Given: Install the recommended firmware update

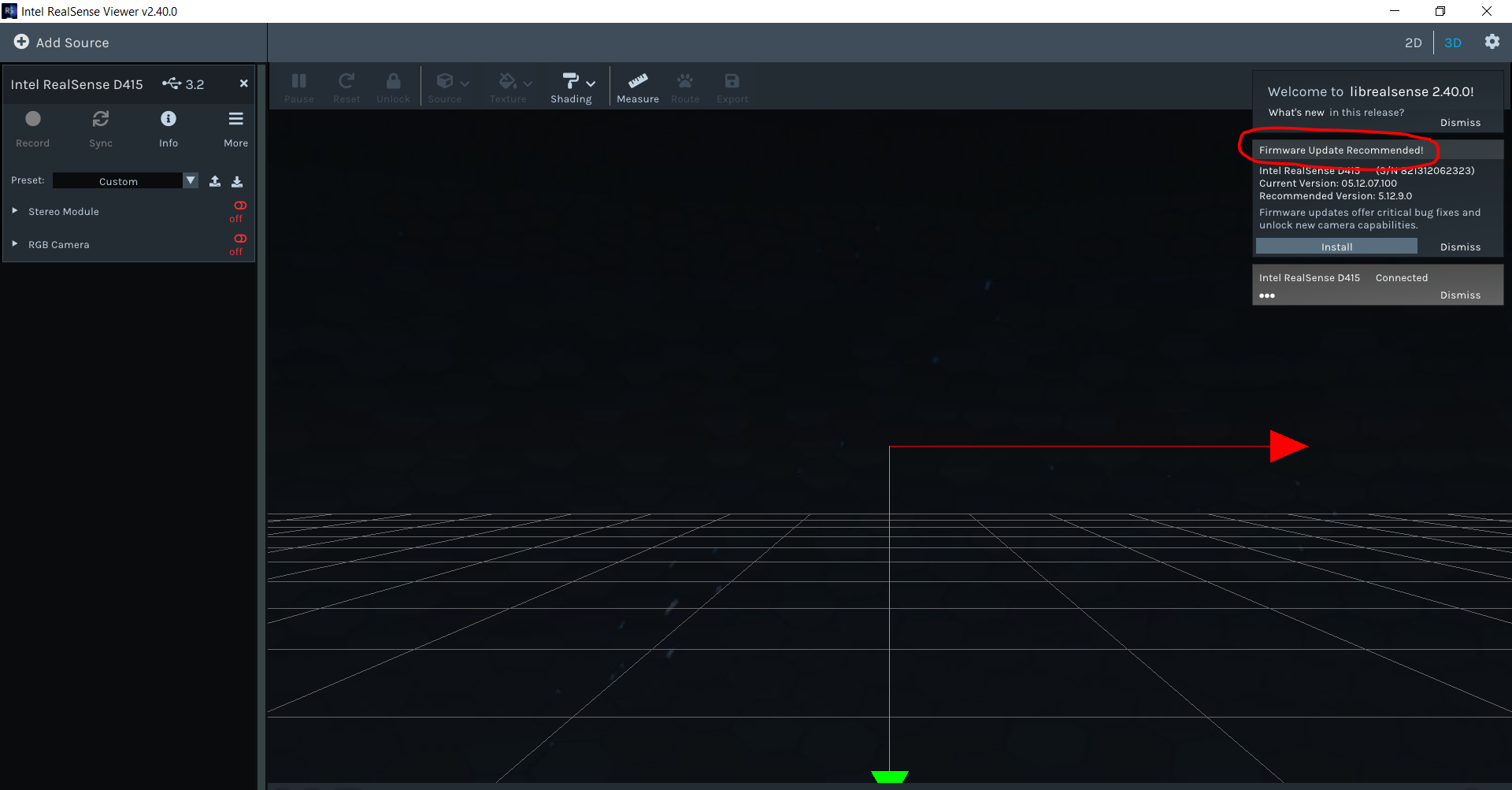Looking at the screenshot, I should [1336, 247].
